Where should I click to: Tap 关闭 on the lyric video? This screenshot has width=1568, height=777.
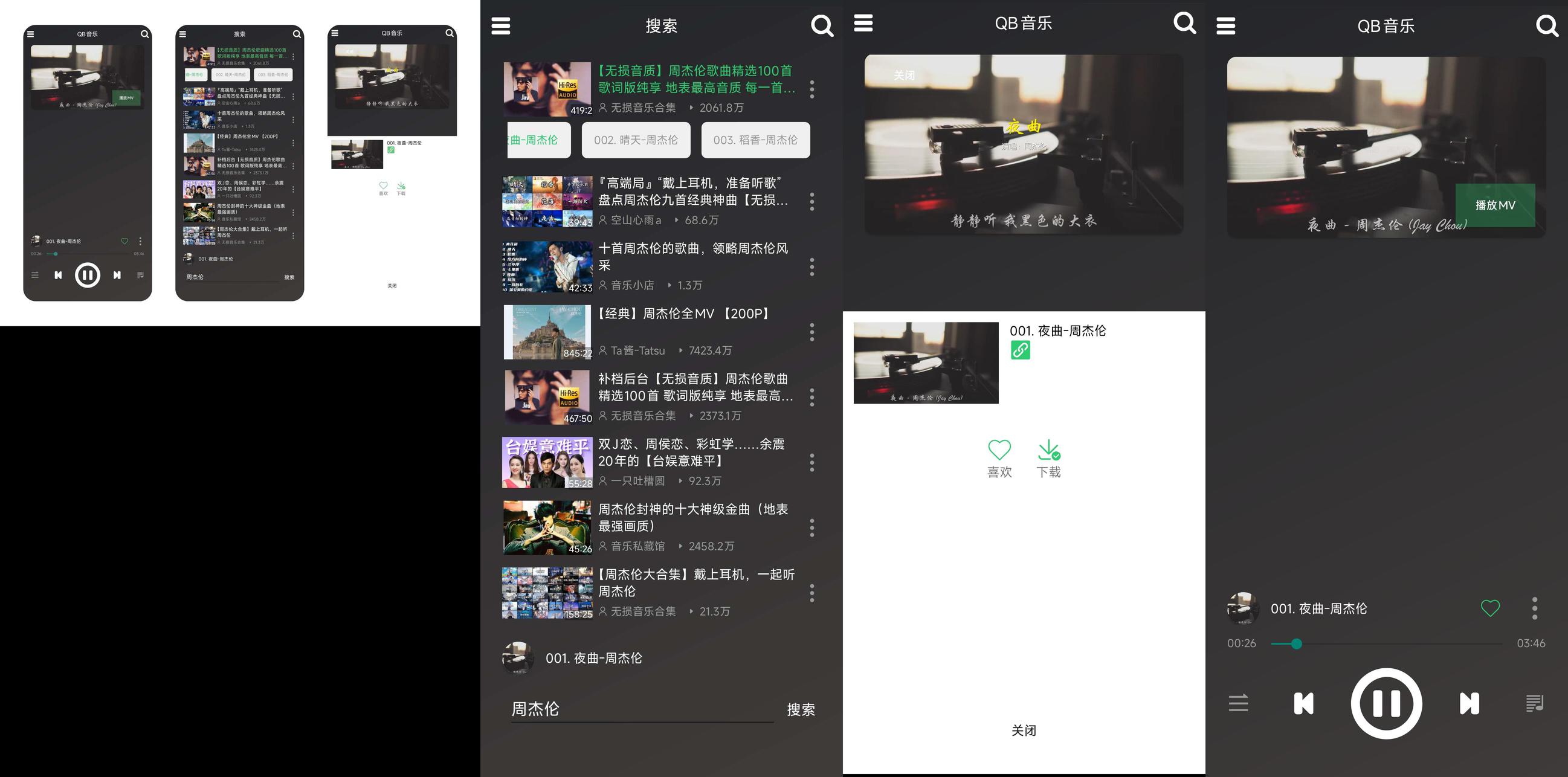click(x=904, y=75)
